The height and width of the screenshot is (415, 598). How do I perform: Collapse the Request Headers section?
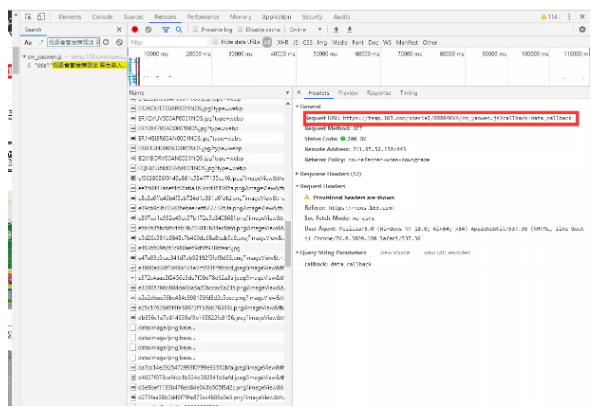297,186
